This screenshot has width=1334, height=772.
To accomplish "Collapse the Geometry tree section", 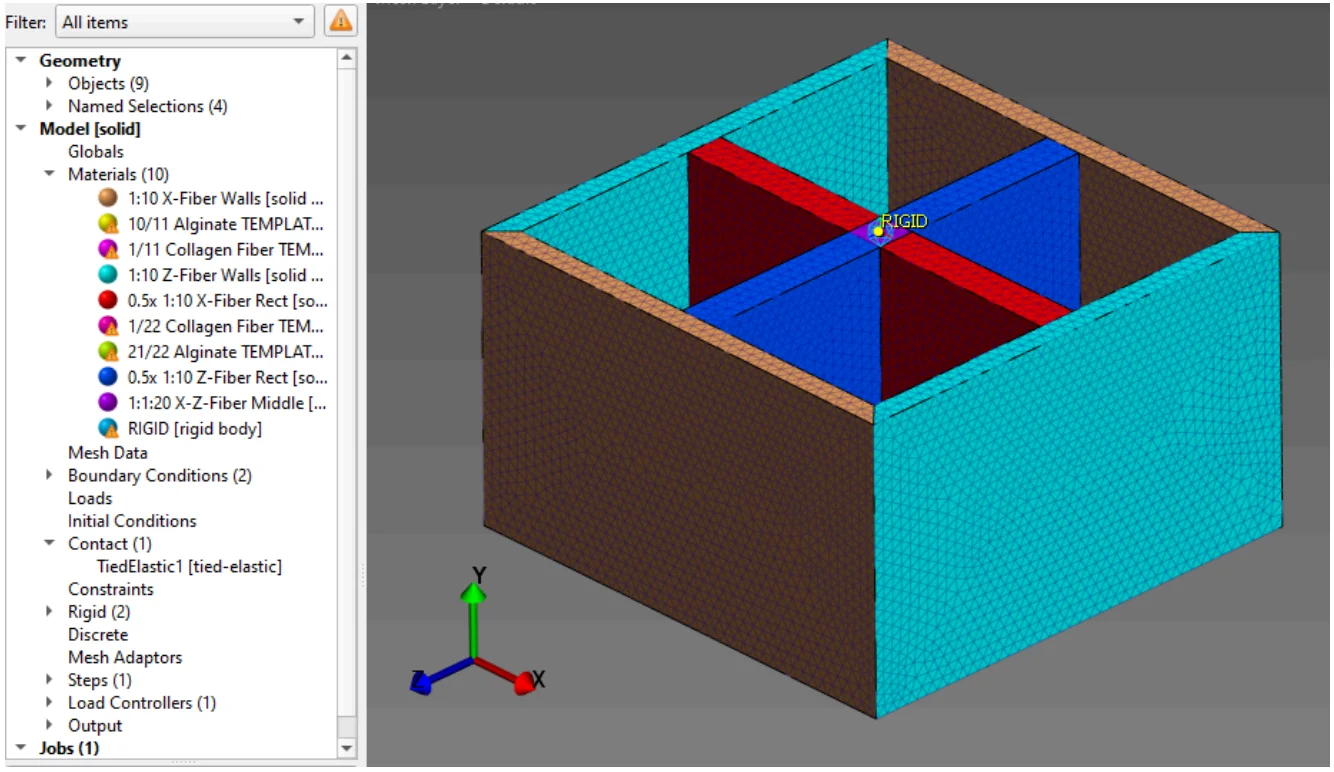I will pos(19,61).
